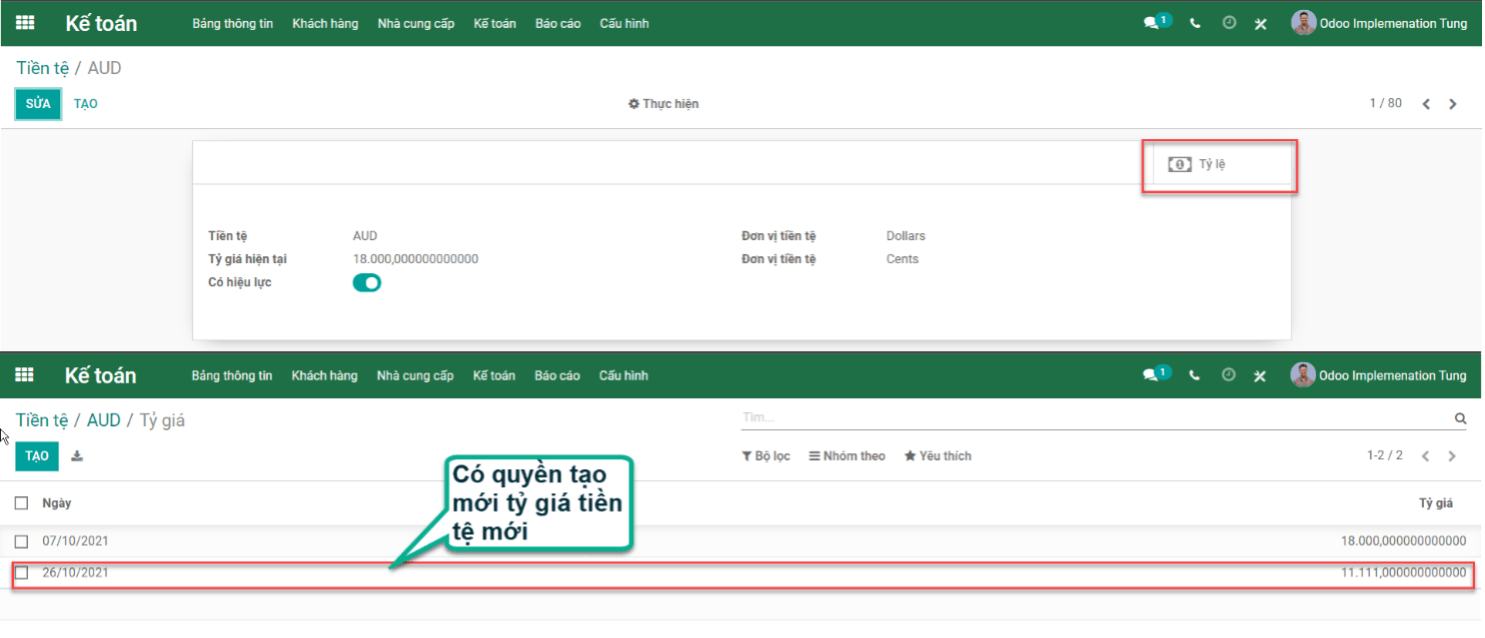Open Báo cáo menu on Tỷ giá list screen
1485x638 pixels.
557,375
